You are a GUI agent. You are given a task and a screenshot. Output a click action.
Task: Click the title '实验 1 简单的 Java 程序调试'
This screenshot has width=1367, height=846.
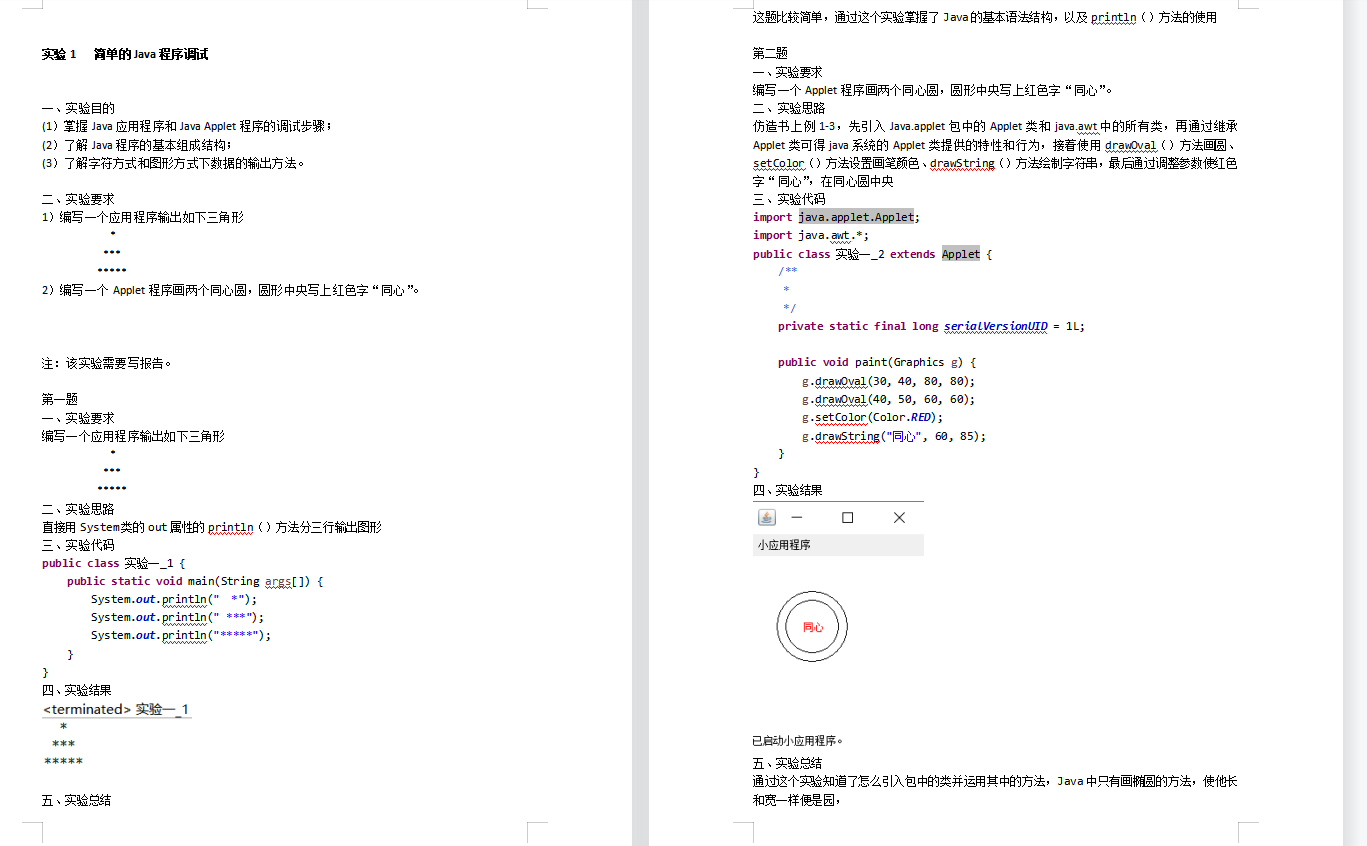(125, 54)
